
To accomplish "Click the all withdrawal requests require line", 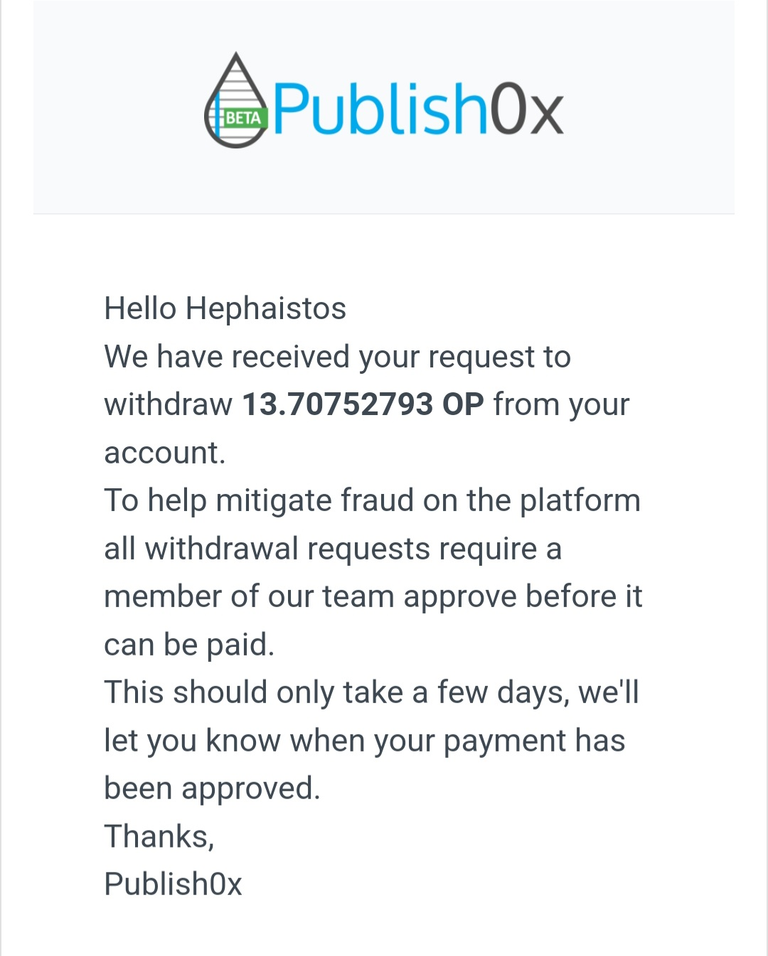I will [x=333, y=549].
